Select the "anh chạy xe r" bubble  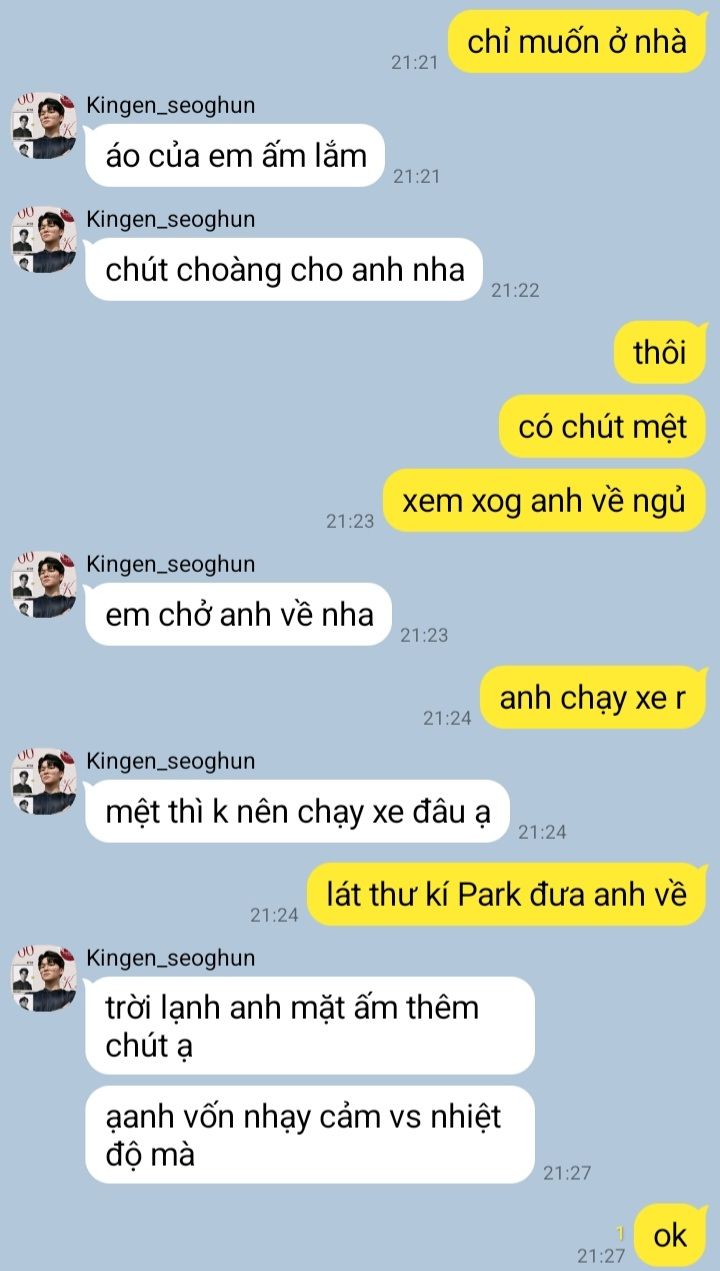pyautogui.click(x=593, y=697)
